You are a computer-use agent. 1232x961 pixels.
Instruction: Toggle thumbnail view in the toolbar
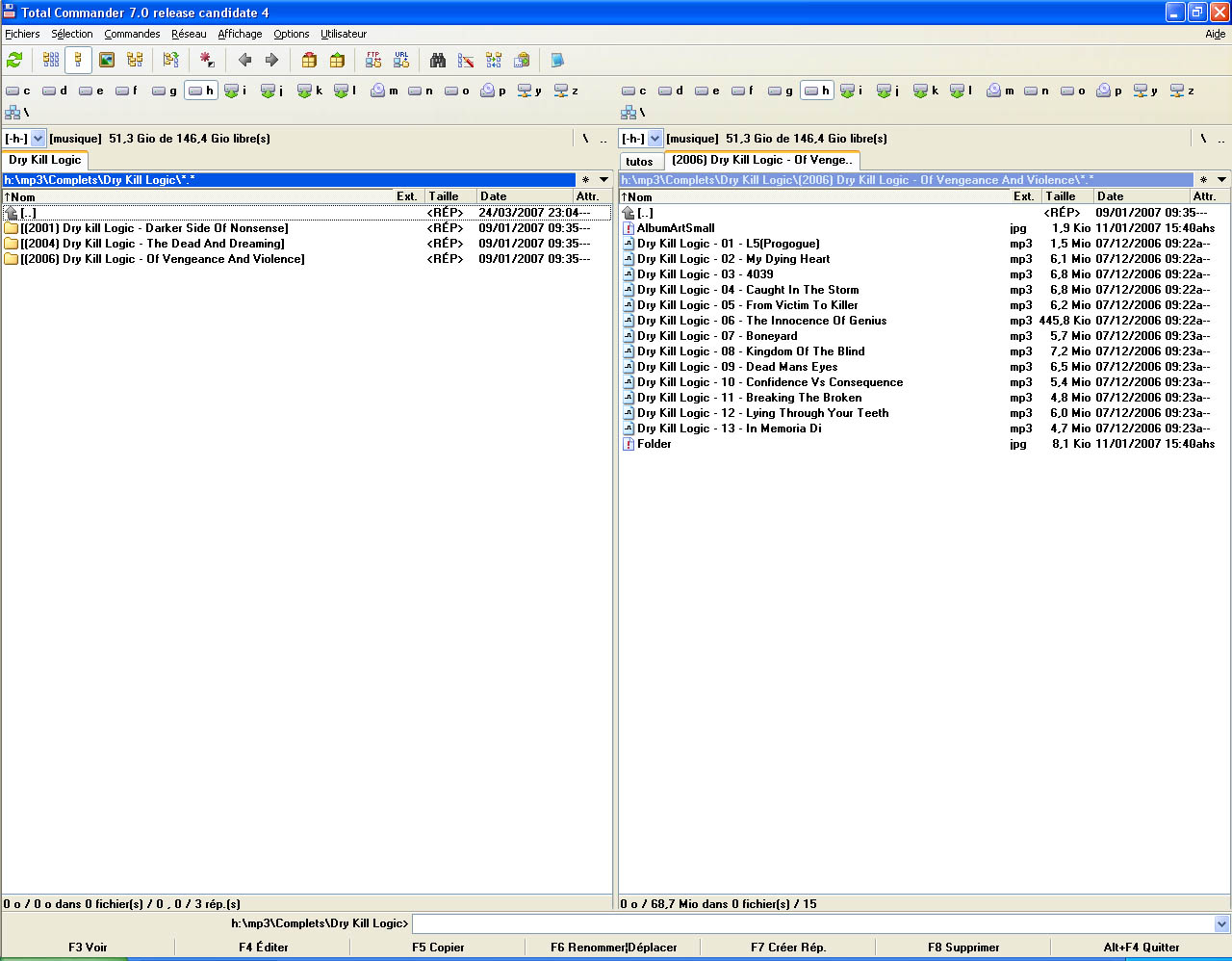coord(107,60)
